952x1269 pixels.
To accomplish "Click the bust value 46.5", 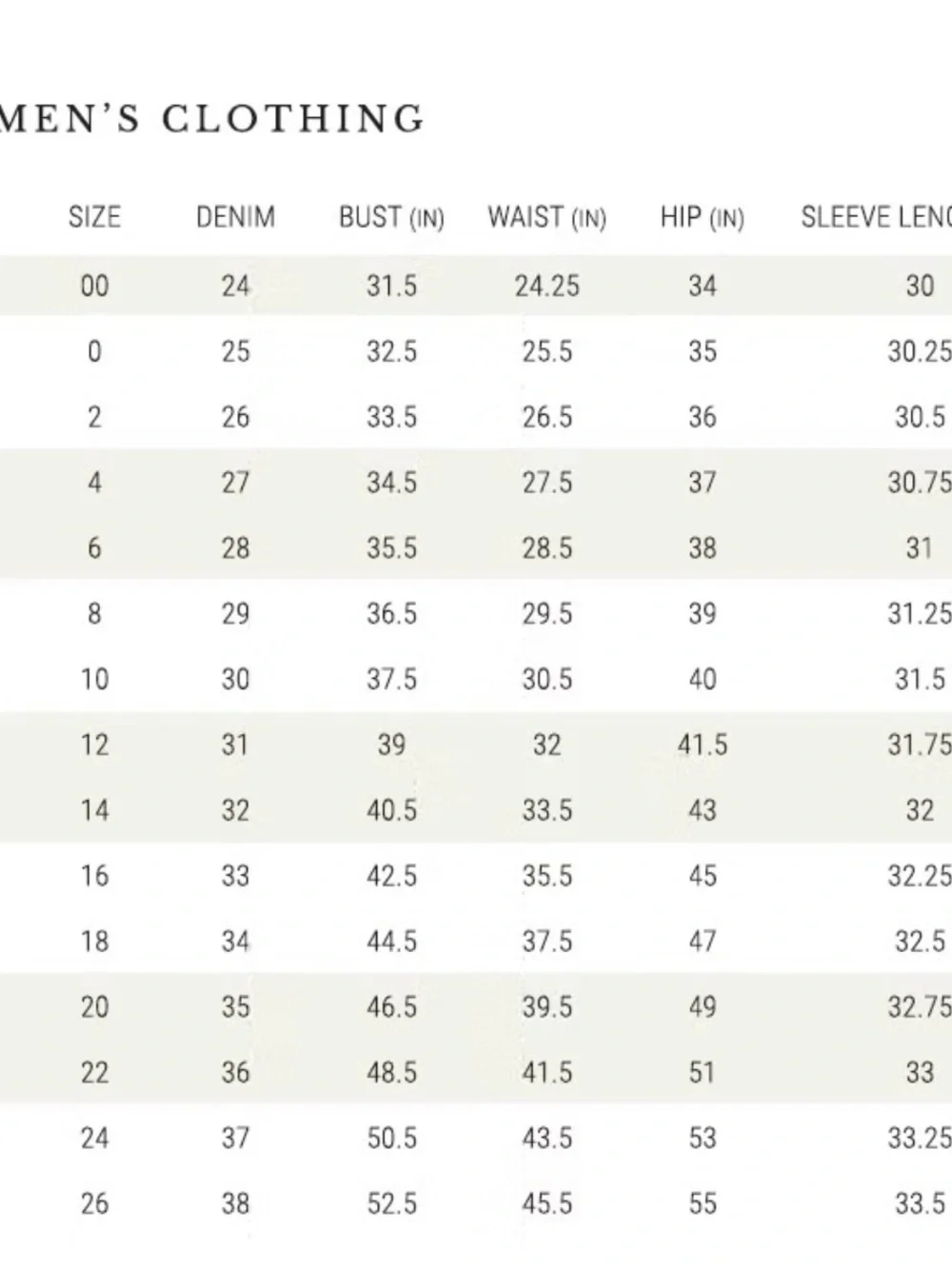I will pyautogui.click(x=391, y=1007).
